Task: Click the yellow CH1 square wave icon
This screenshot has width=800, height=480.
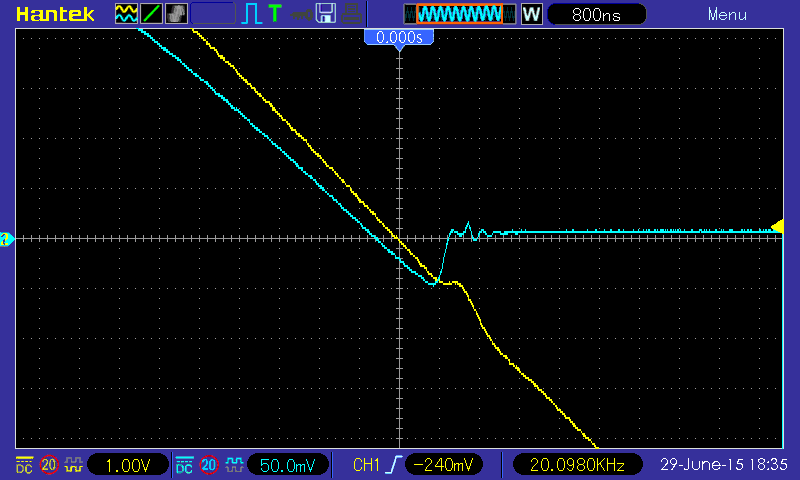Action: coord(74,465)
